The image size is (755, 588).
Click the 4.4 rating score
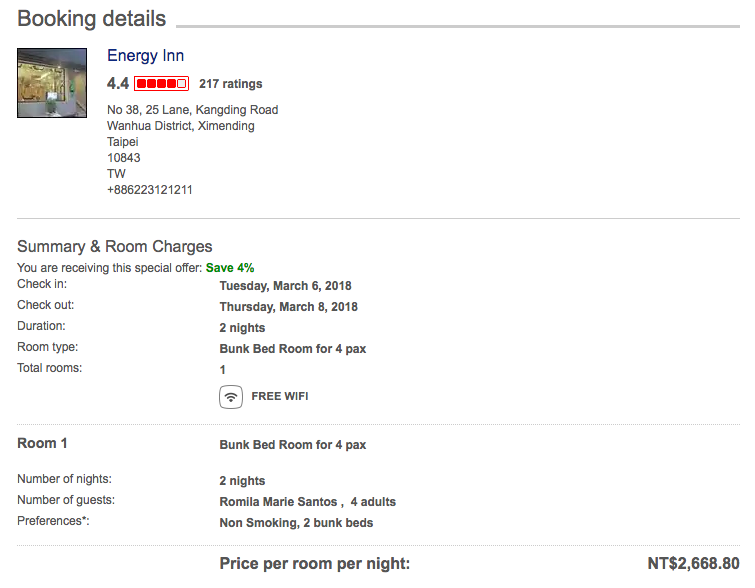pos(118,84)
